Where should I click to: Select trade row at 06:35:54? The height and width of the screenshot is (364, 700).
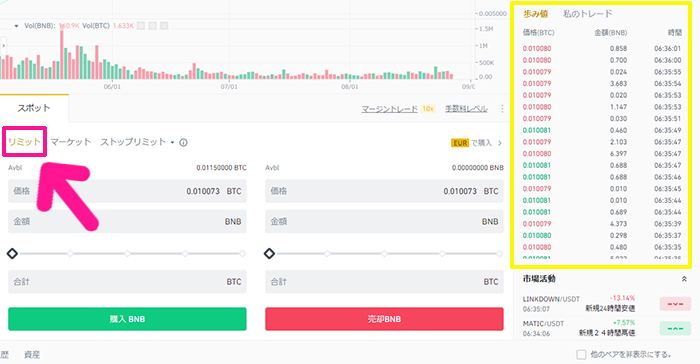point(602,84)
